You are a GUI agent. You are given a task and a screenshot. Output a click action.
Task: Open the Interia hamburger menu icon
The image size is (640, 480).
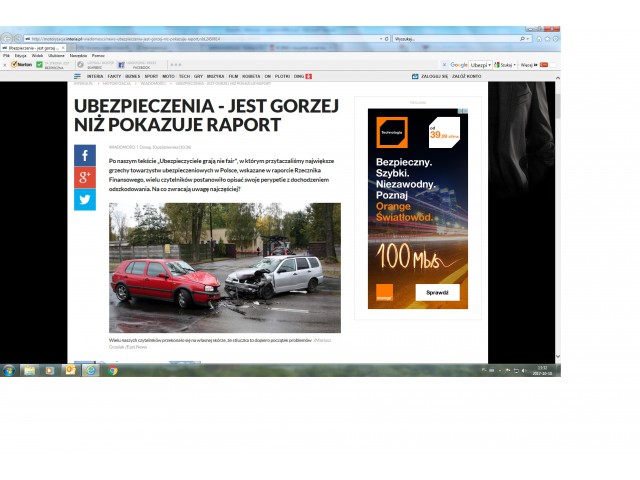78,75
